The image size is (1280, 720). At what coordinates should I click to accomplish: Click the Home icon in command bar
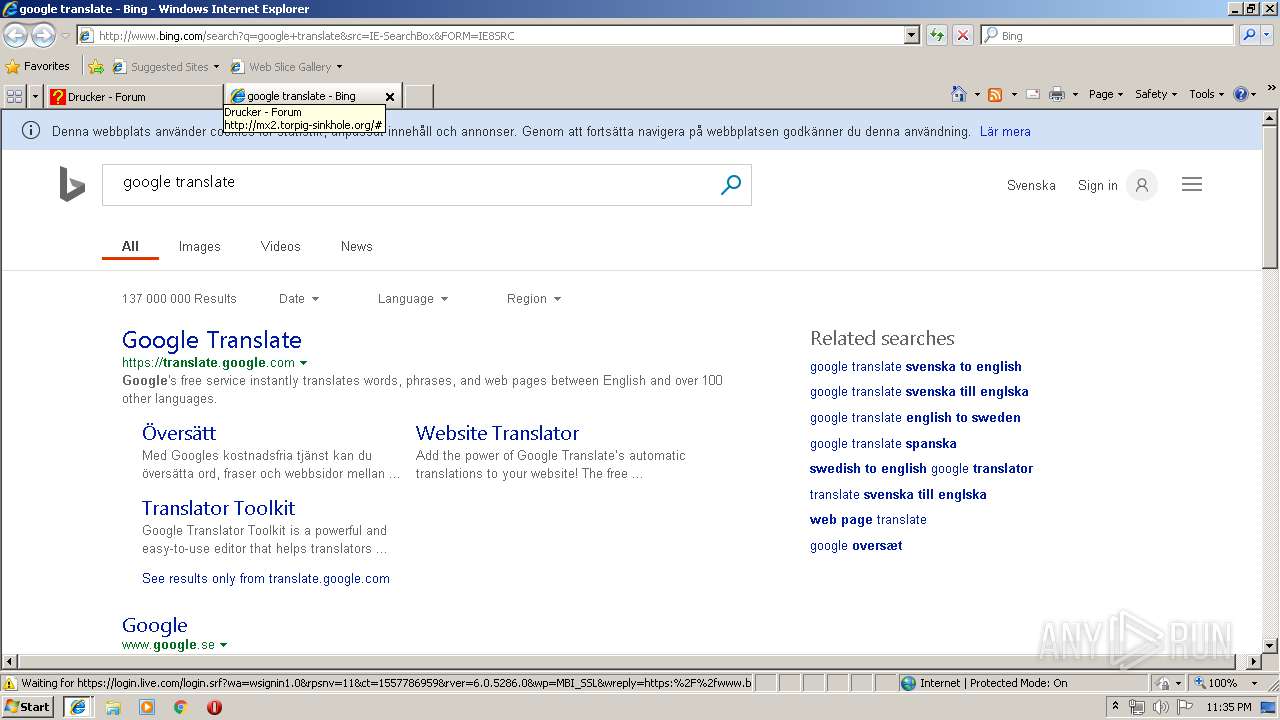(958, 94)
